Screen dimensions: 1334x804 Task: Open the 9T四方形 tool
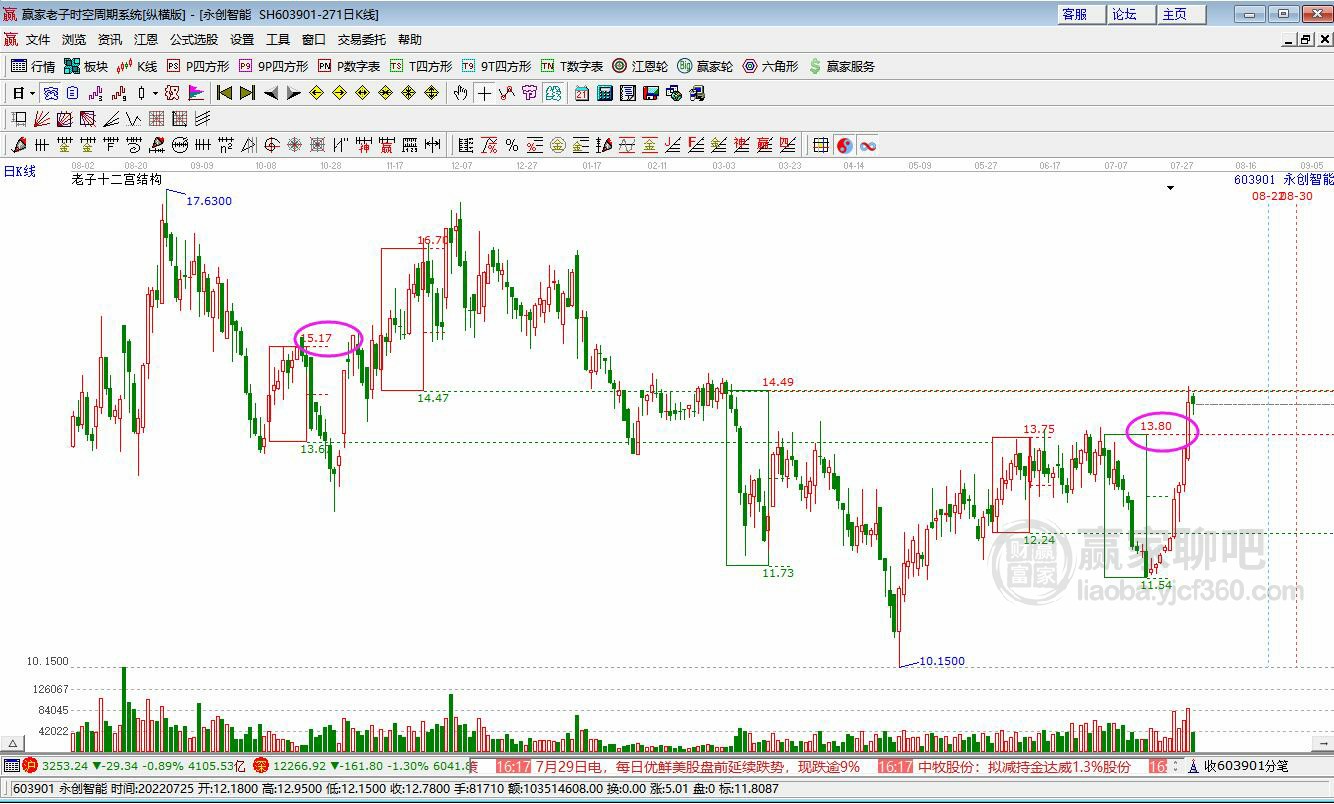496,66
